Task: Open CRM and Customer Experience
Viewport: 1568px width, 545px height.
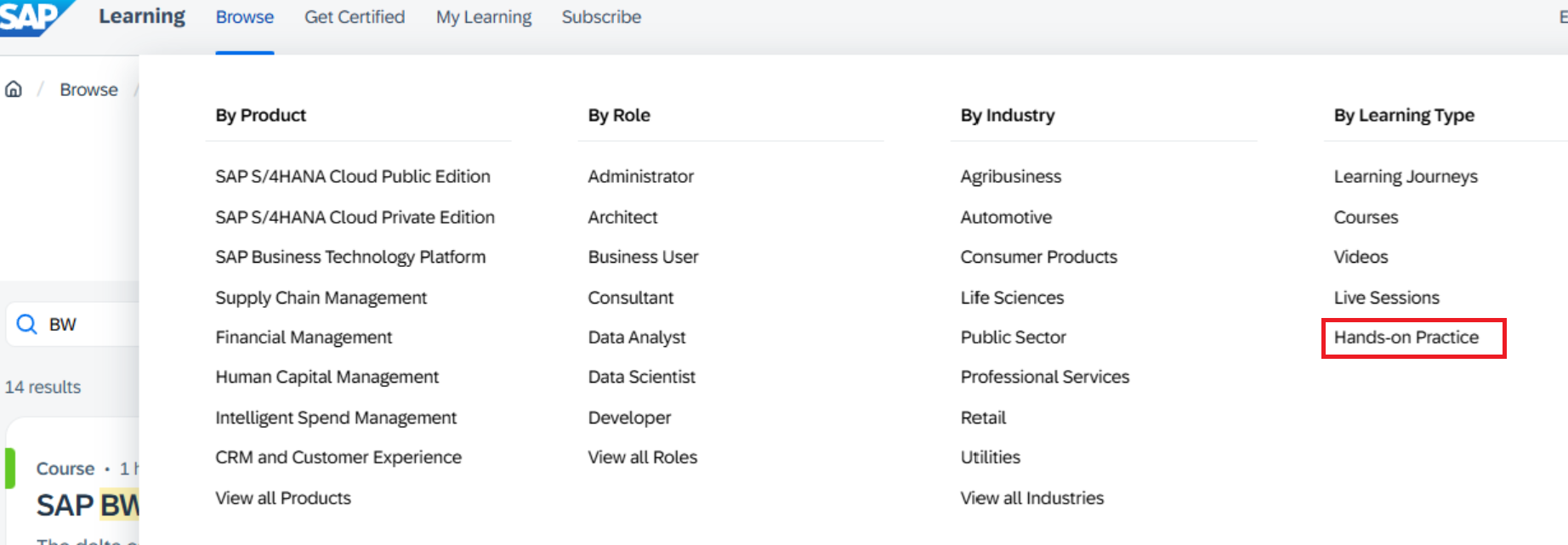Action: coord(338,457)
